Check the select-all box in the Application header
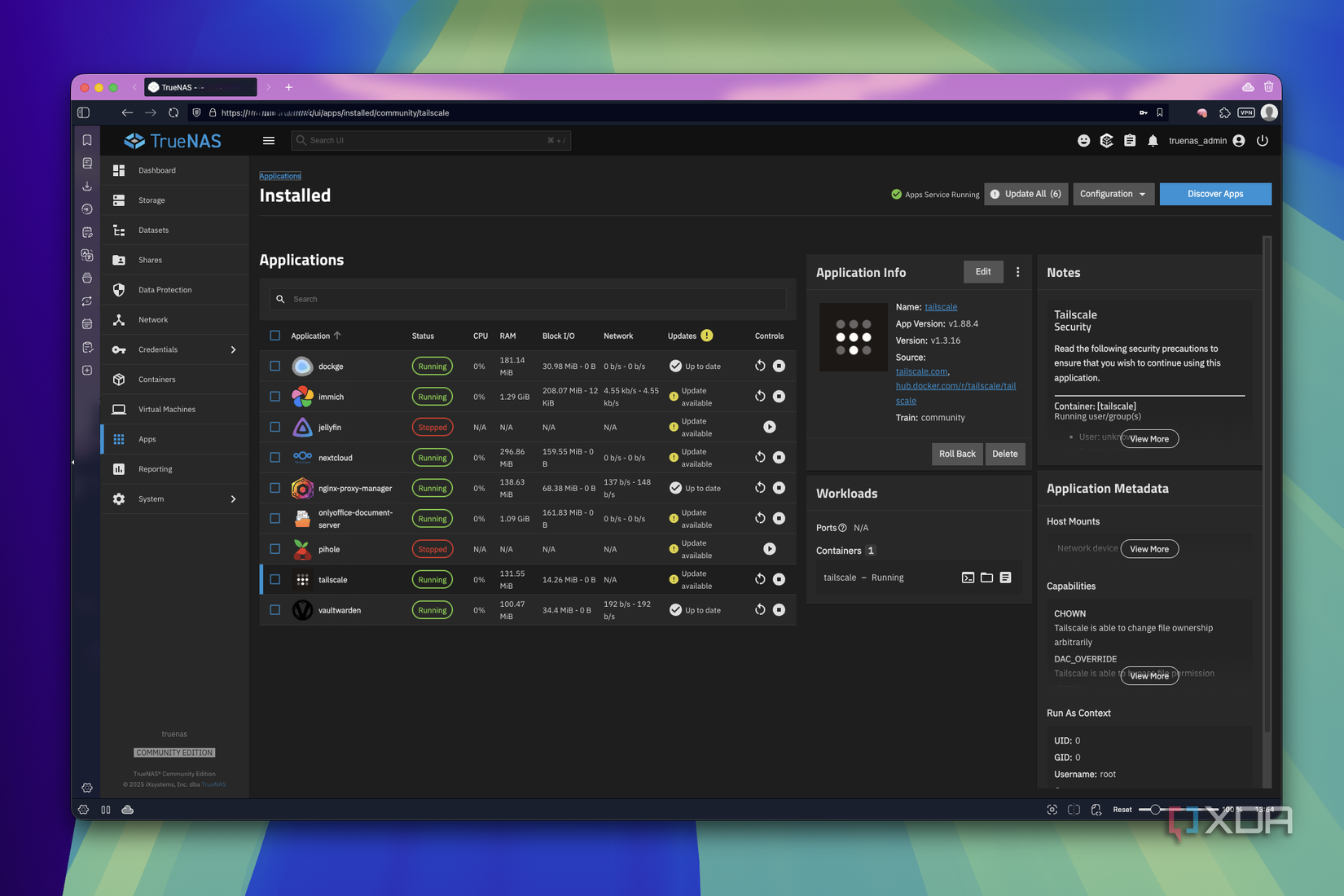This screenshot has width=1344, height=896. (275, 335)
